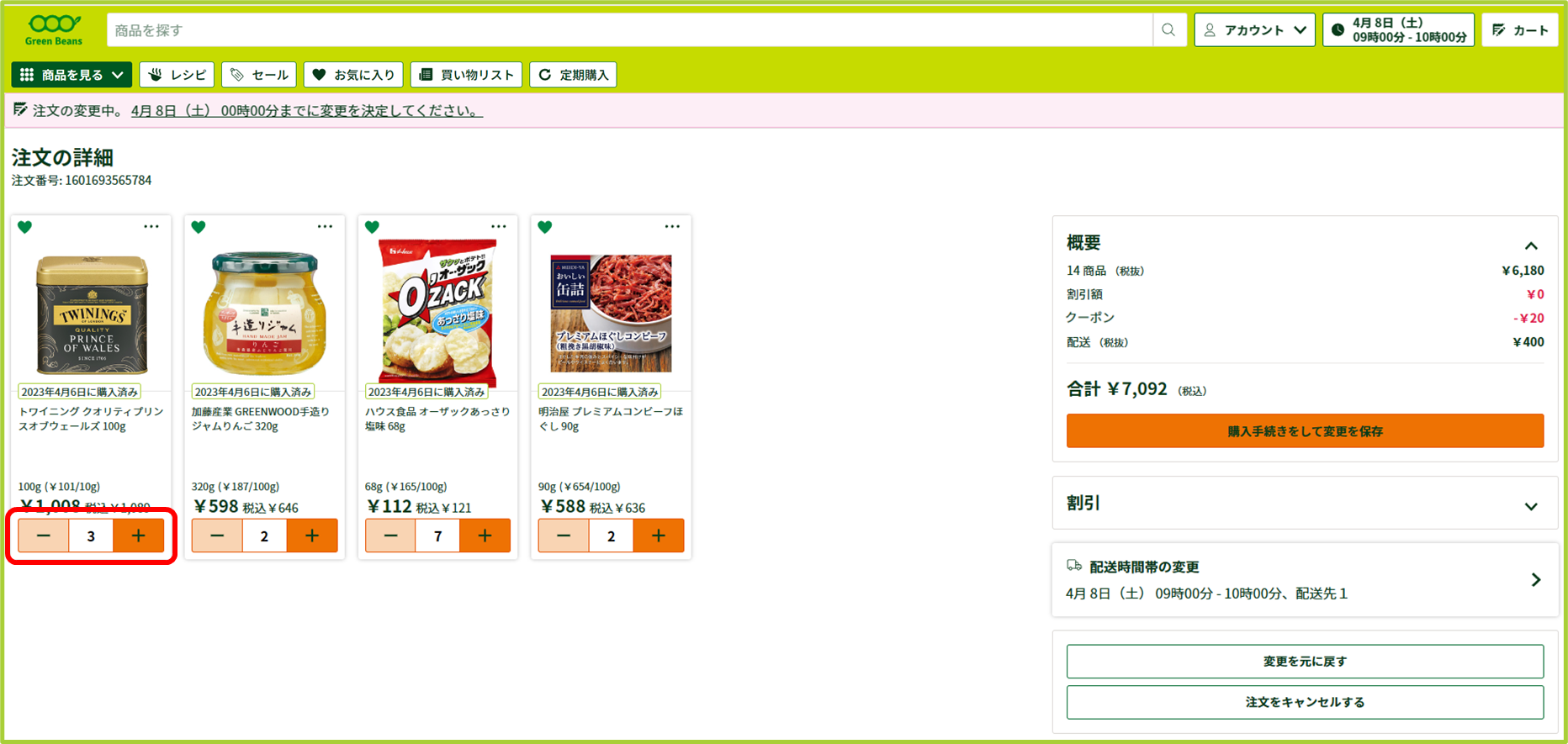Viewport: 1568px width, 744px height.
Task: Open 加藤産業 GREENWOOD手造りジャム product title
Action: pos(261,419)
